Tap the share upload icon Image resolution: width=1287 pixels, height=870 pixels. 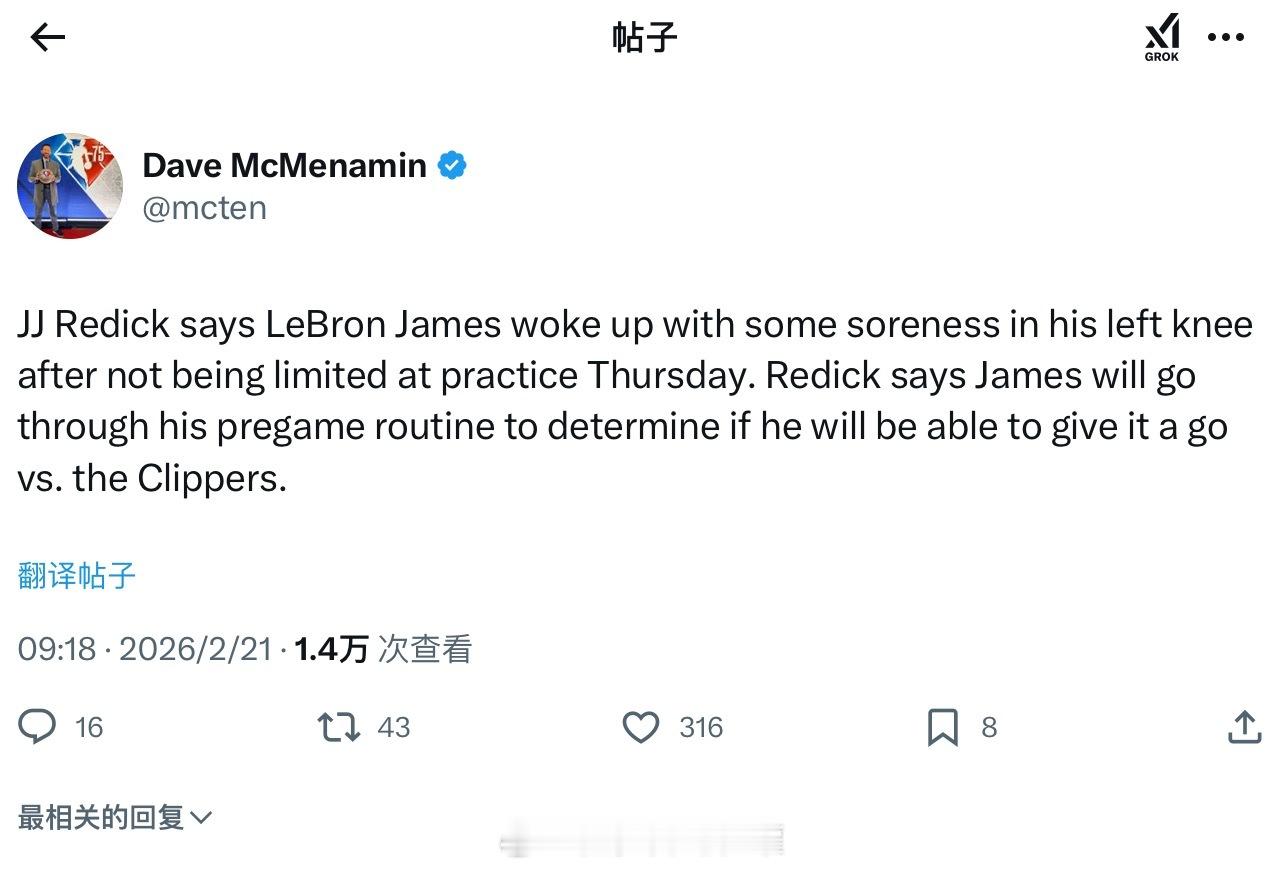click(1243, 727)
